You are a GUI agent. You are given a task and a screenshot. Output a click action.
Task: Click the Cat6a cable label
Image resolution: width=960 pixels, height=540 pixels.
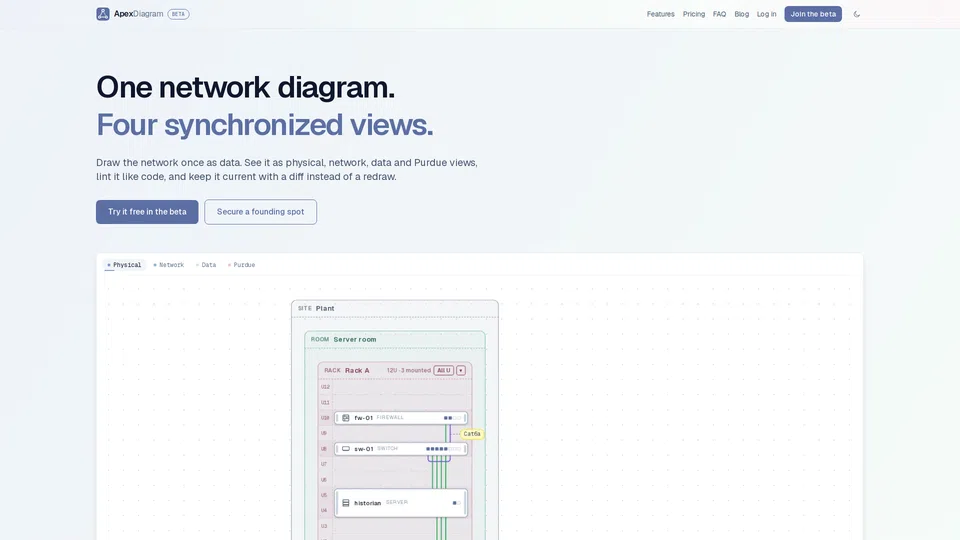[472, 433]
